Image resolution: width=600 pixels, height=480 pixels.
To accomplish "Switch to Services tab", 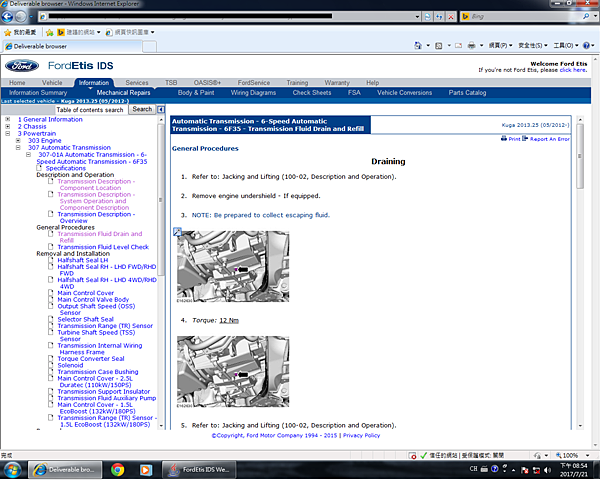I will pyautogui.click(x=137, y=83).
